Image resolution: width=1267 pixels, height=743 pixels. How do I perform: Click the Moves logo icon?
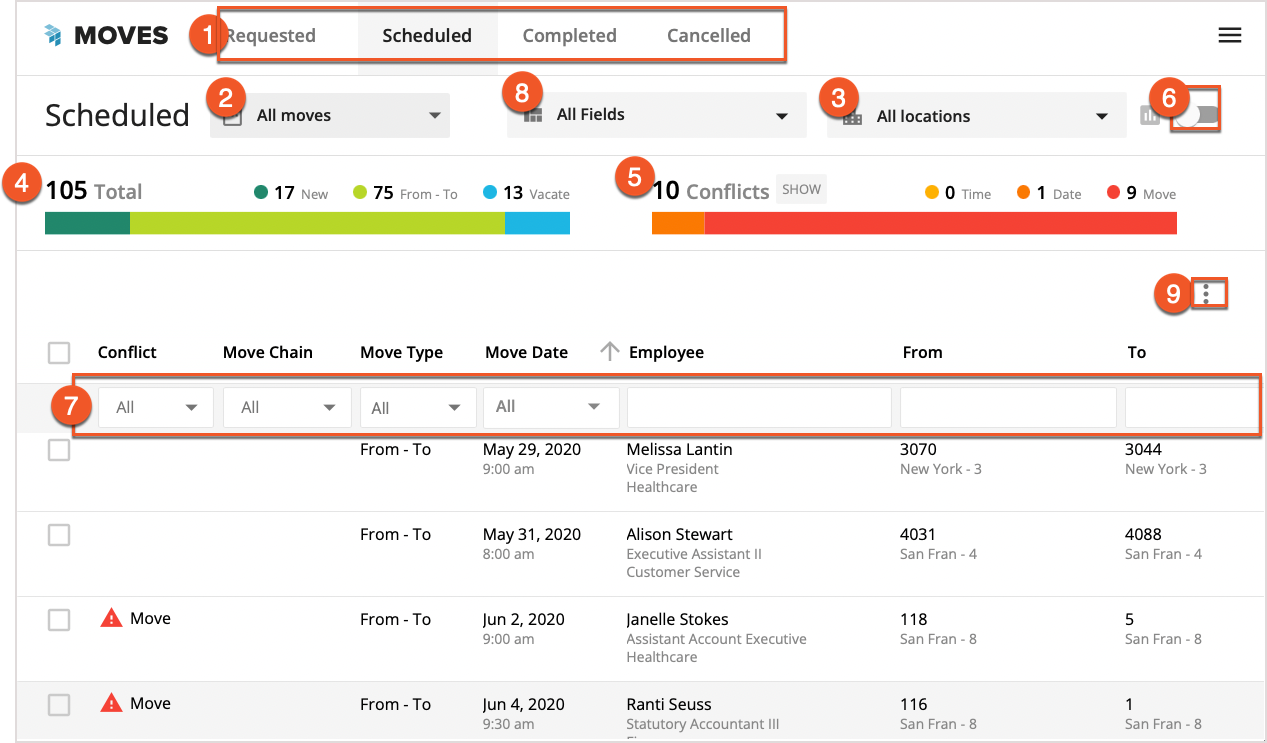pos(53,36)
